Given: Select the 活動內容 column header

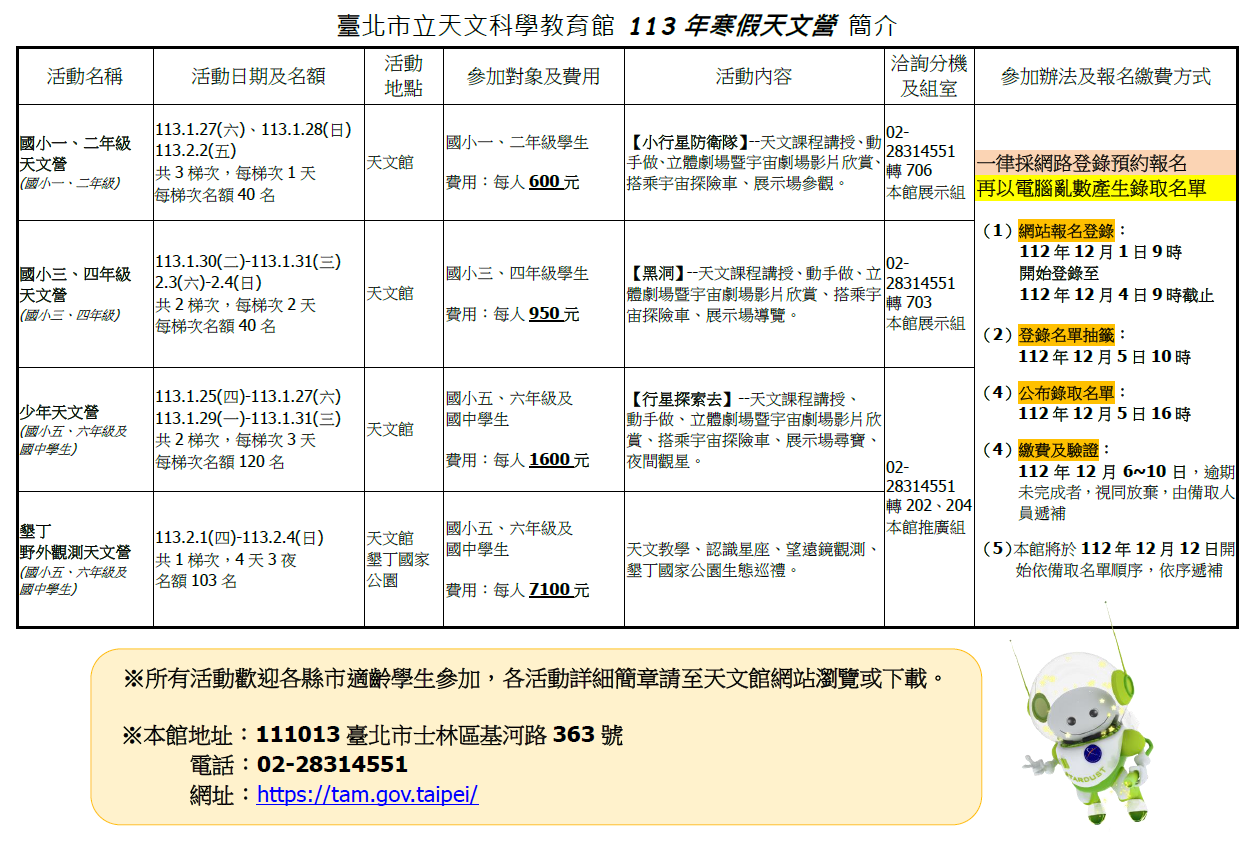Looking at the screenshot, I should coord(753,76).
